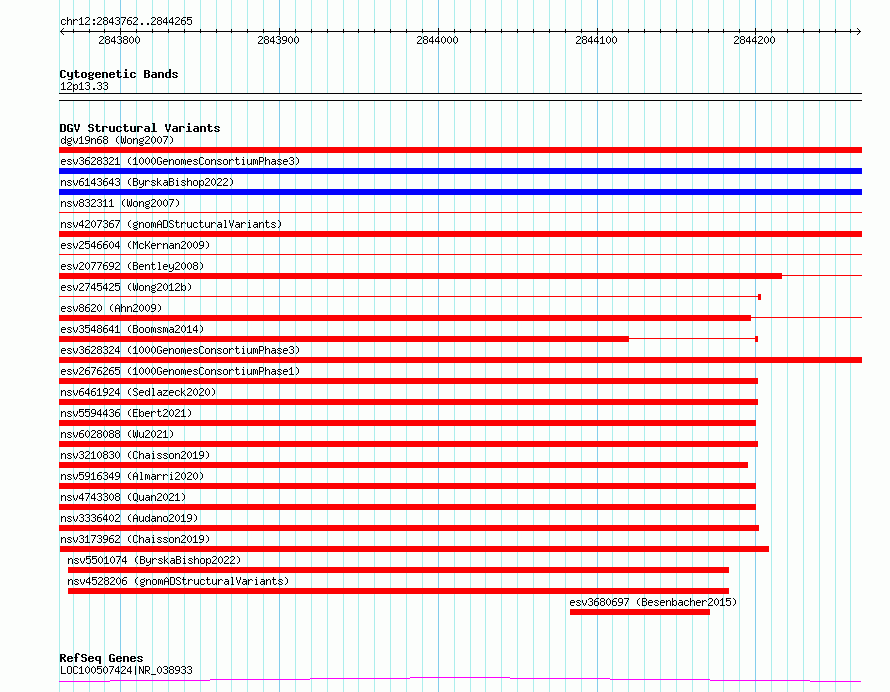This screenshot has width=890, height=692.
Task: Click esv3548641 (Boomsma2014) variant label
Action: pos(132,329)
